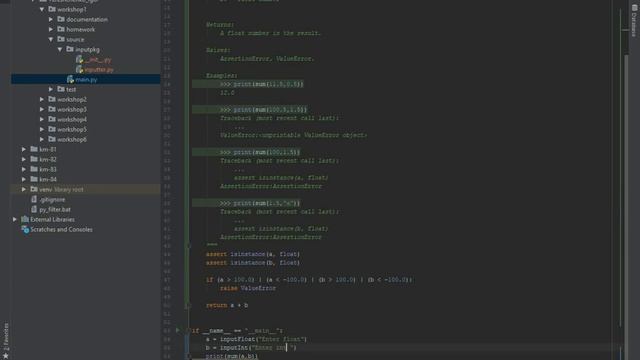Image resolution: width=640 pixels, height=360 pixels.
Task: Click the fold marker at docstring end
Action: (188, 245)
